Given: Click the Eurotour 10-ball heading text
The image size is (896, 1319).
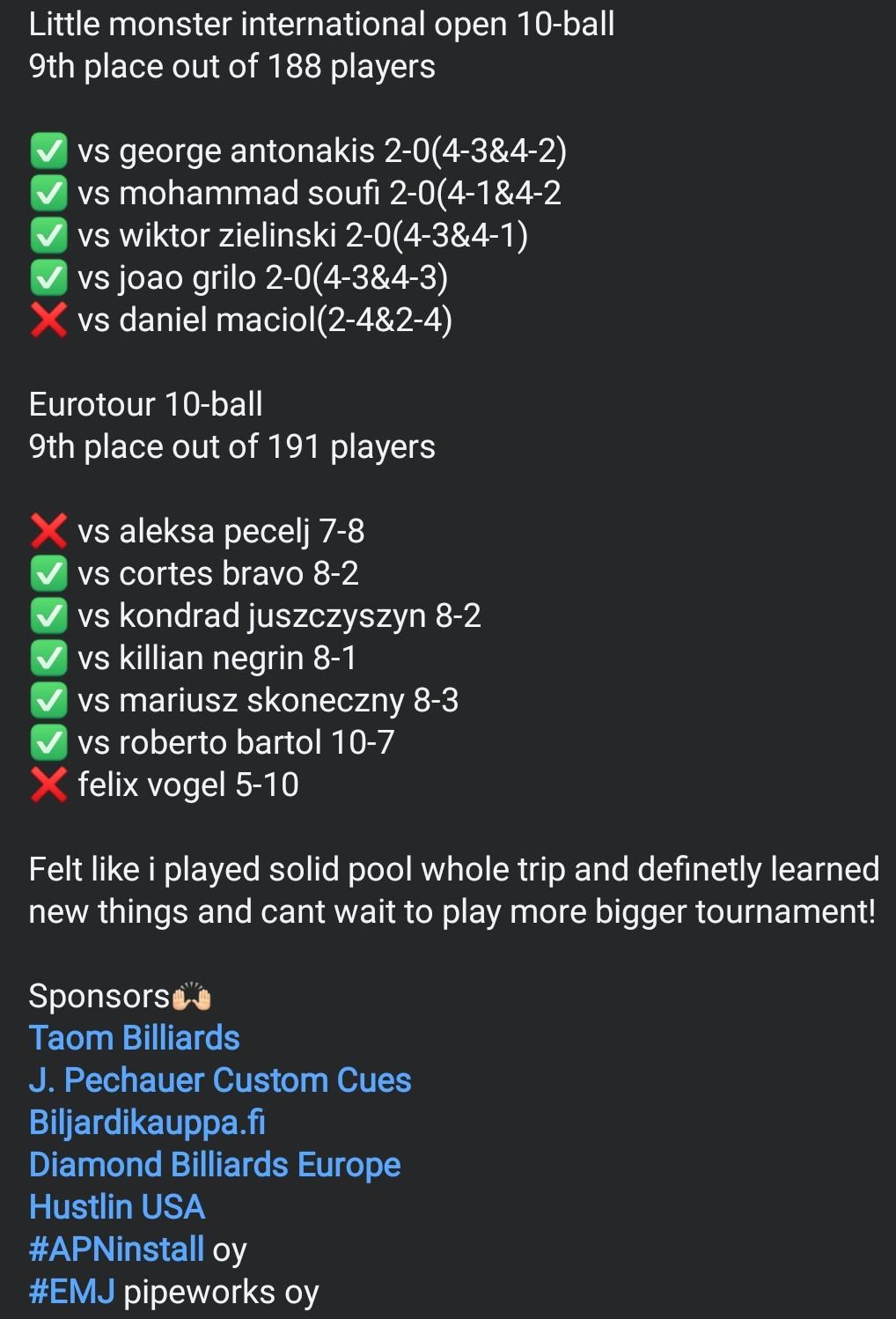Looking at the screenshot, I should [x=146, y=404].
